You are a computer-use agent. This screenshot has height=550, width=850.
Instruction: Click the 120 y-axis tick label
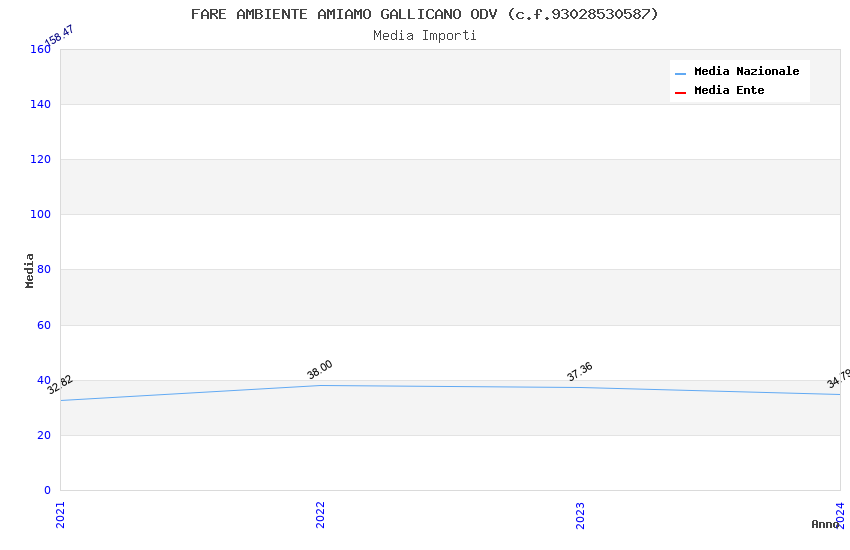[x=40, y=159]
